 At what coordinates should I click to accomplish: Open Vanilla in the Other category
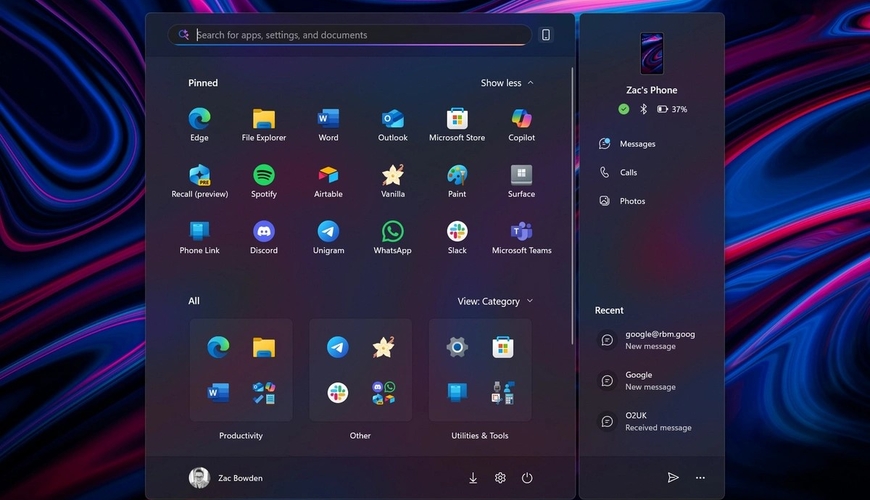pos(383,347)
